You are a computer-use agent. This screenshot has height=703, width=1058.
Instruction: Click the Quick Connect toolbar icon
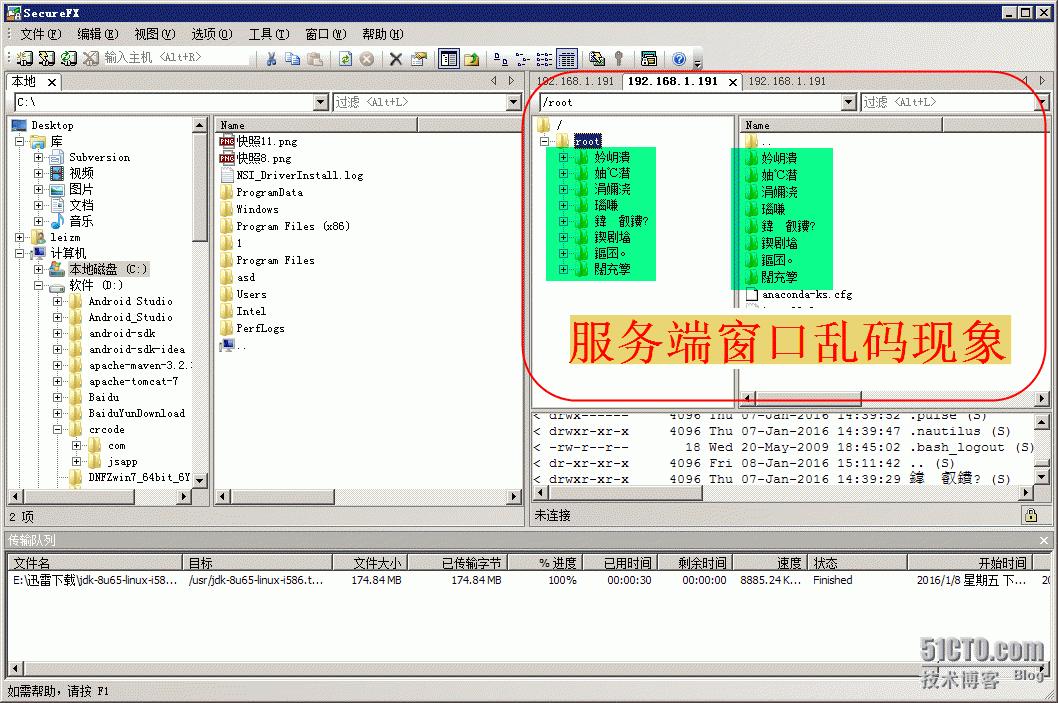pyautogui.click(x=45, y=58)
